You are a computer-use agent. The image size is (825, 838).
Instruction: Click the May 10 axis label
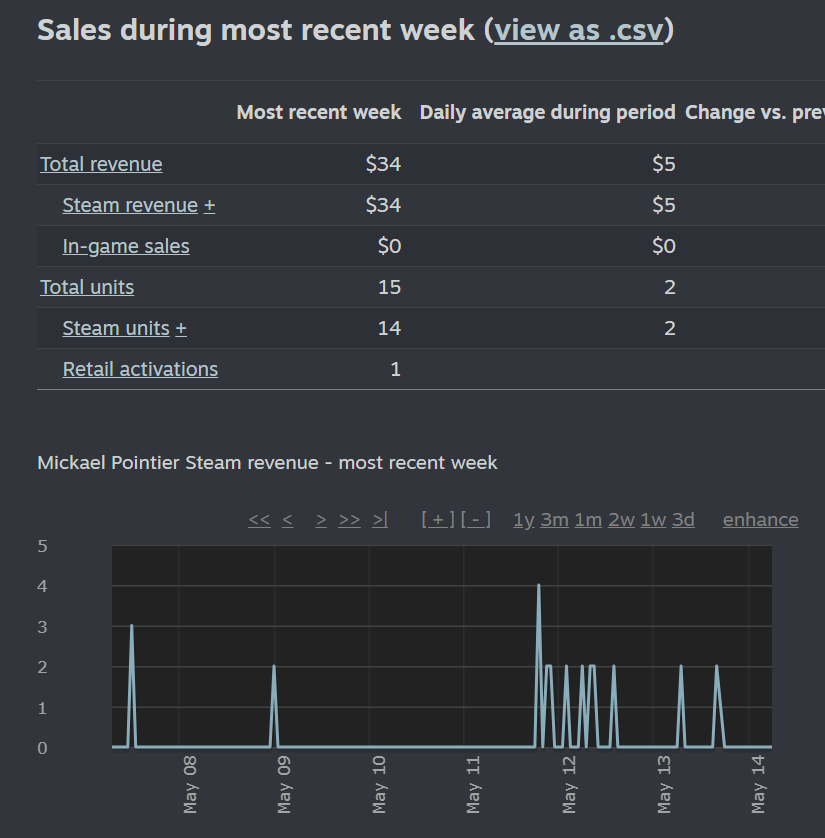pos(379,785)
